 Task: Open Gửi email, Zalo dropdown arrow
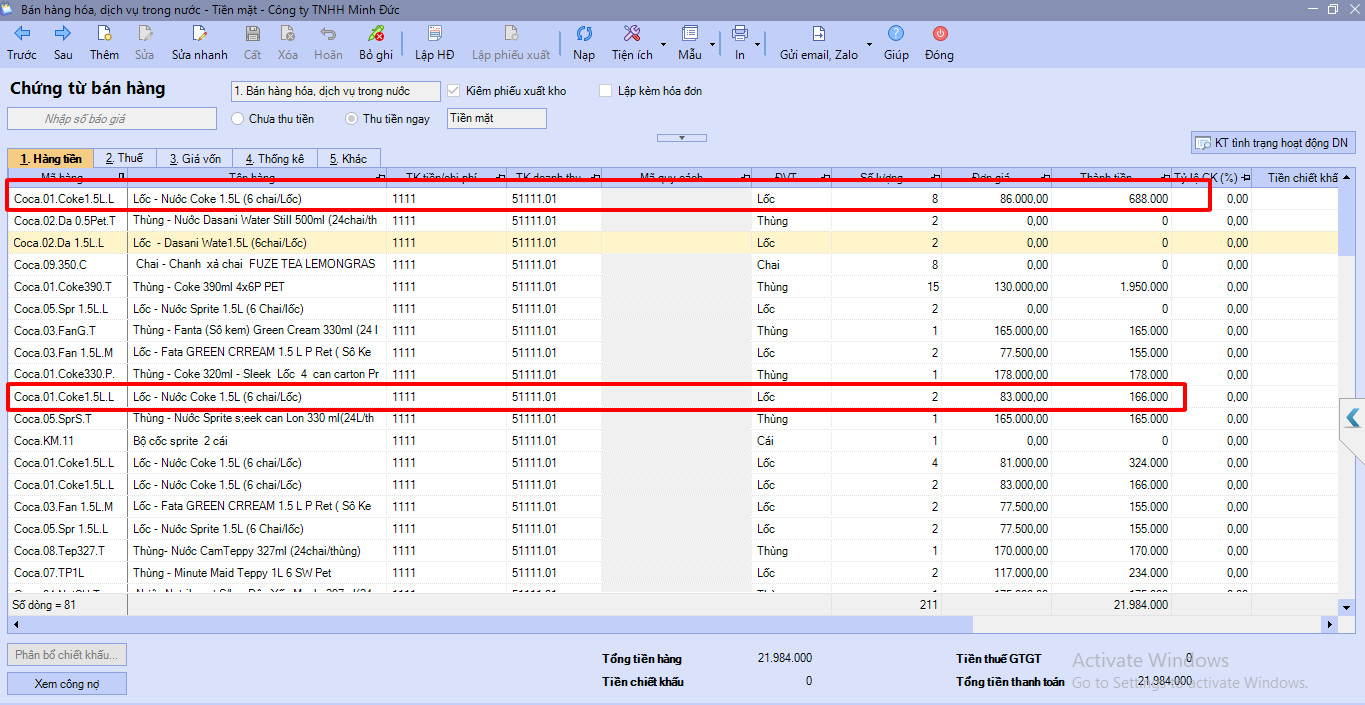[x=869, y=45]
